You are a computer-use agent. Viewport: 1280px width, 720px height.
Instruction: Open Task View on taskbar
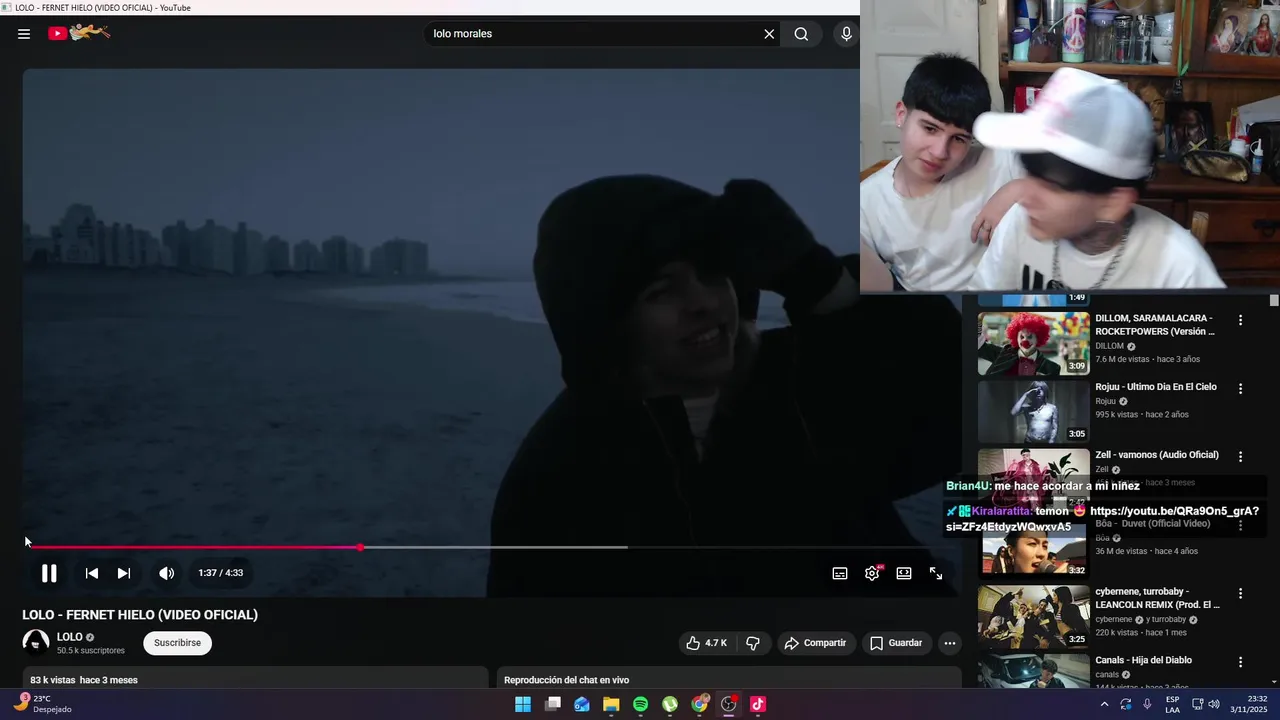tap(552, 704)
